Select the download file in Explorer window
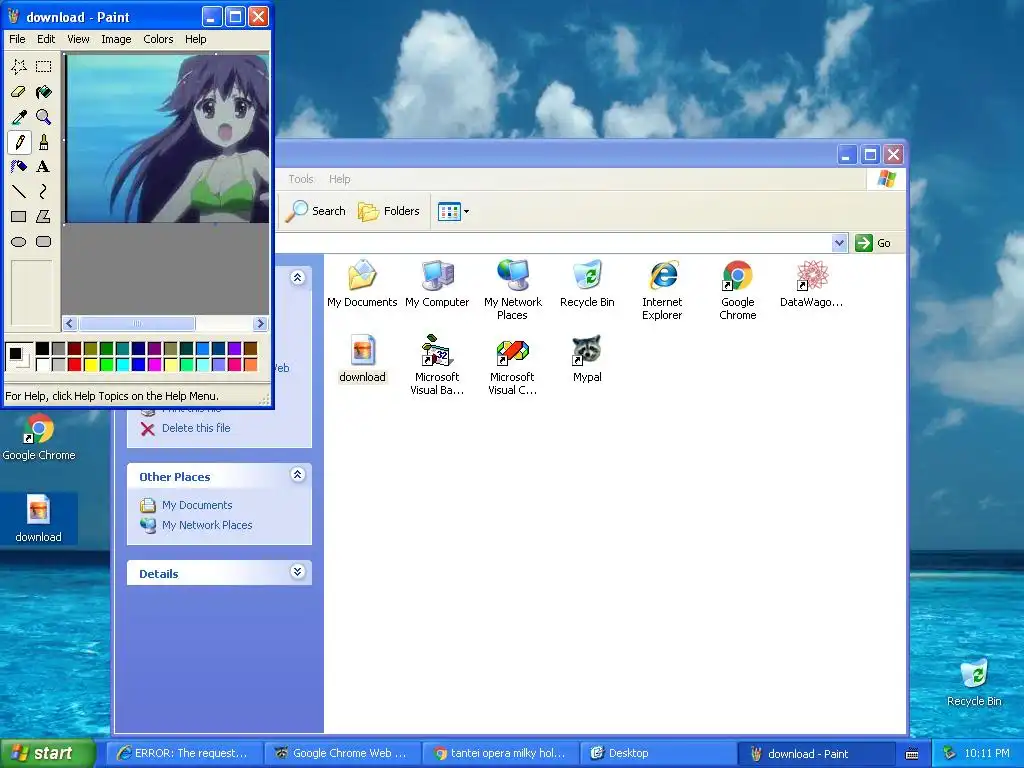The width and height of the screenshot is (1024, 768). (x=362, y=359)
